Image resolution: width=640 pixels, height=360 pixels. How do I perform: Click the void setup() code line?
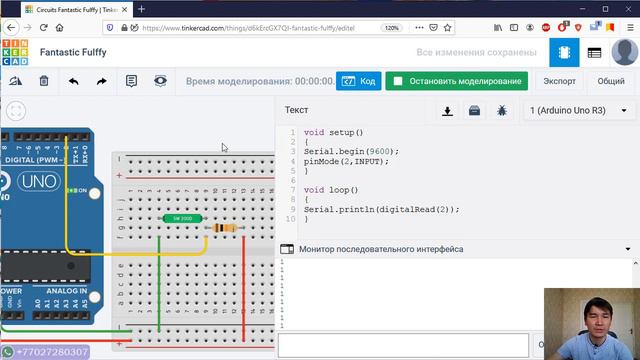(333, 133)
